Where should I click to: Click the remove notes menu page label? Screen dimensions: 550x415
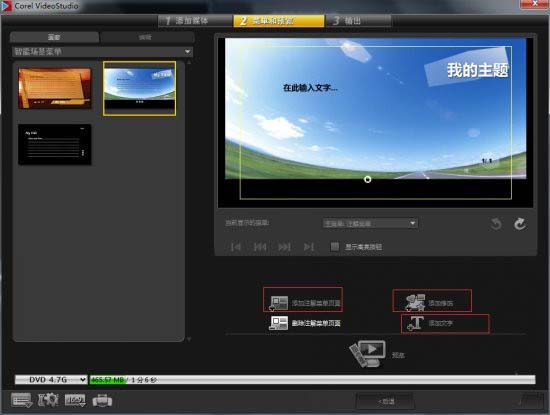316,323
